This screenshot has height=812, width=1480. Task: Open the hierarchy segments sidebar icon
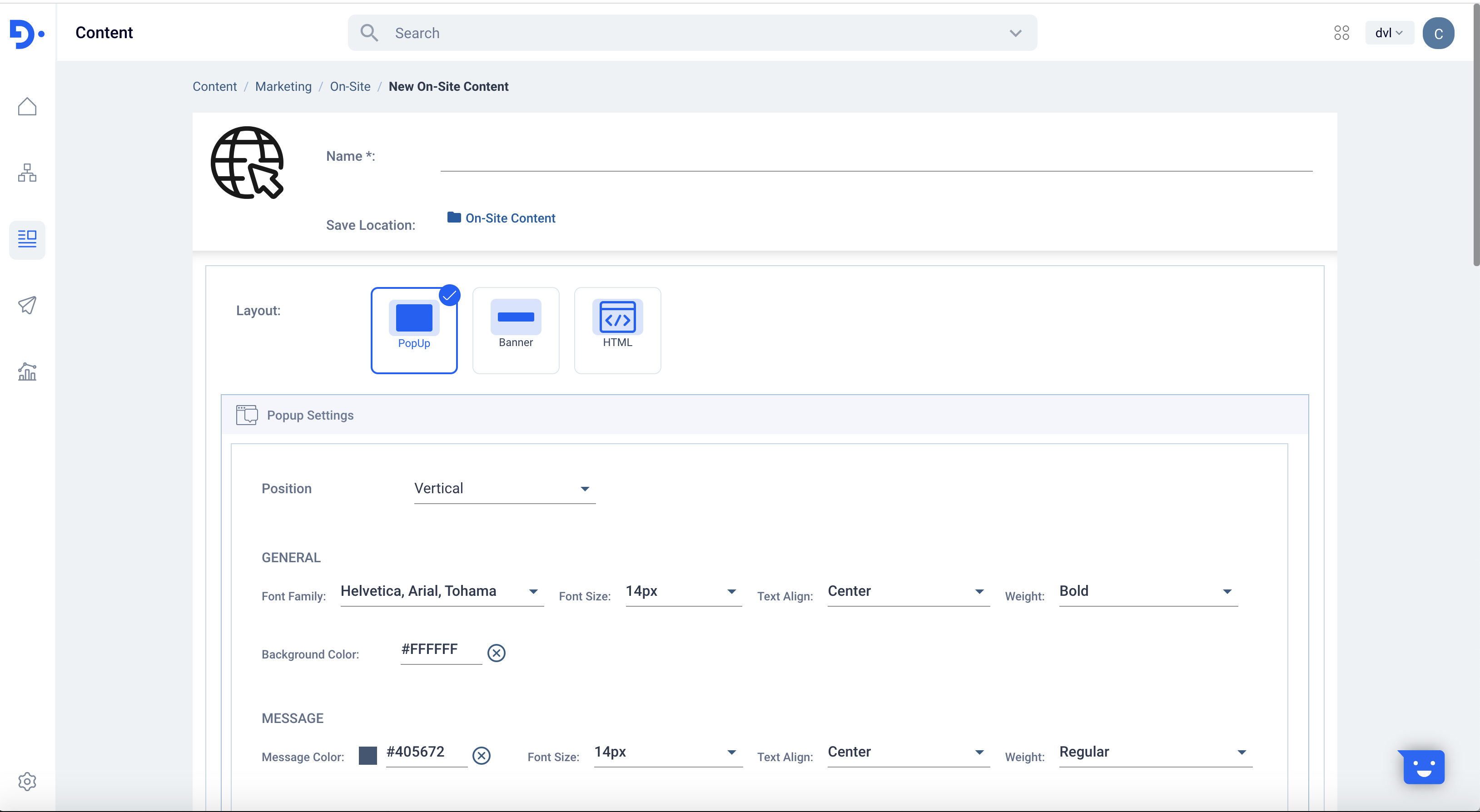[x=27, y=173]
